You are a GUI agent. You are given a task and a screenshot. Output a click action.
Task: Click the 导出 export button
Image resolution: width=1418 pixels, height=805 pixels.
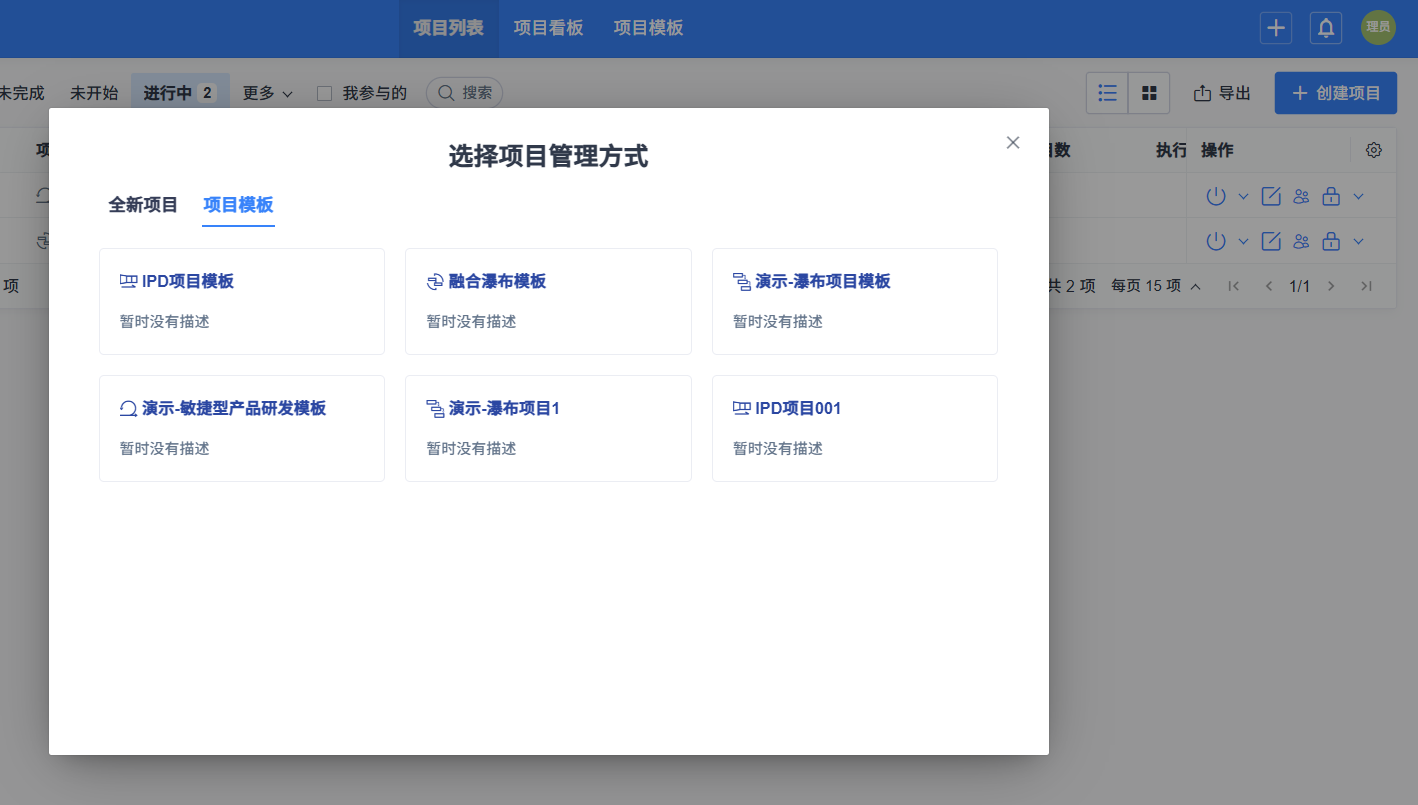(1222, 93)
